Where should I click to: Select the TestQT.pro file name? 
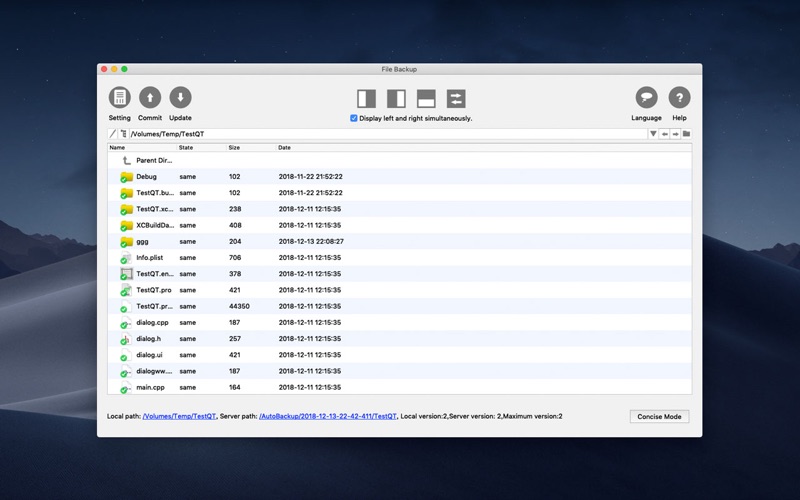coord(154,290)
